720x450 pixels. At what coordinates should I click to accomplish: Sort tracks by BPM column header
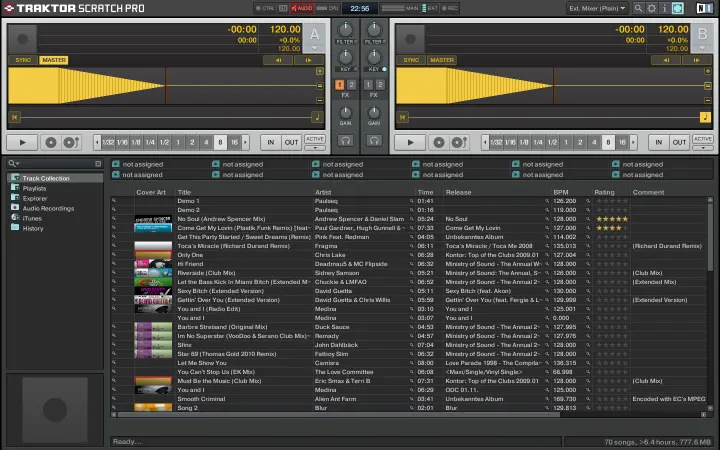560,191
